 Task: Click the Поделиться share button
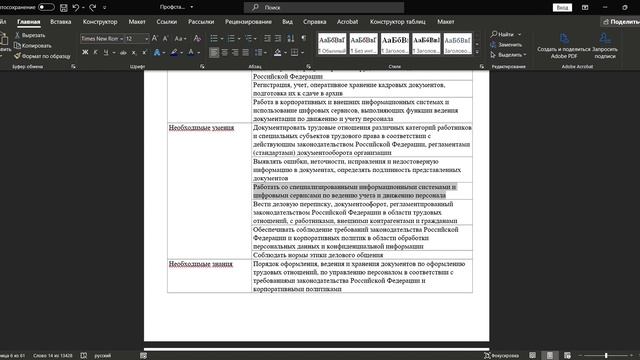620,22
